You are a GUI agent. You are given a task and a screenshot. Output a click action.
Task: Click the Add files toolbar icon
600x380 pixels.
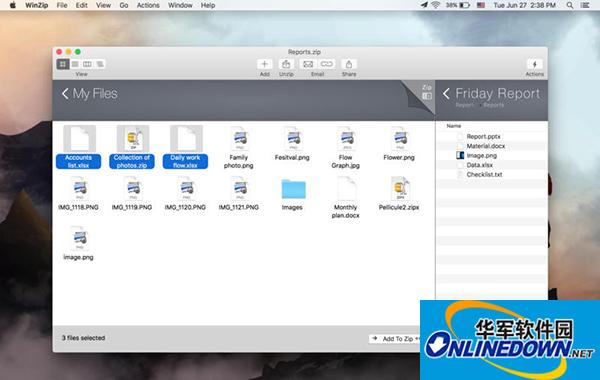(x=264, y=64)
